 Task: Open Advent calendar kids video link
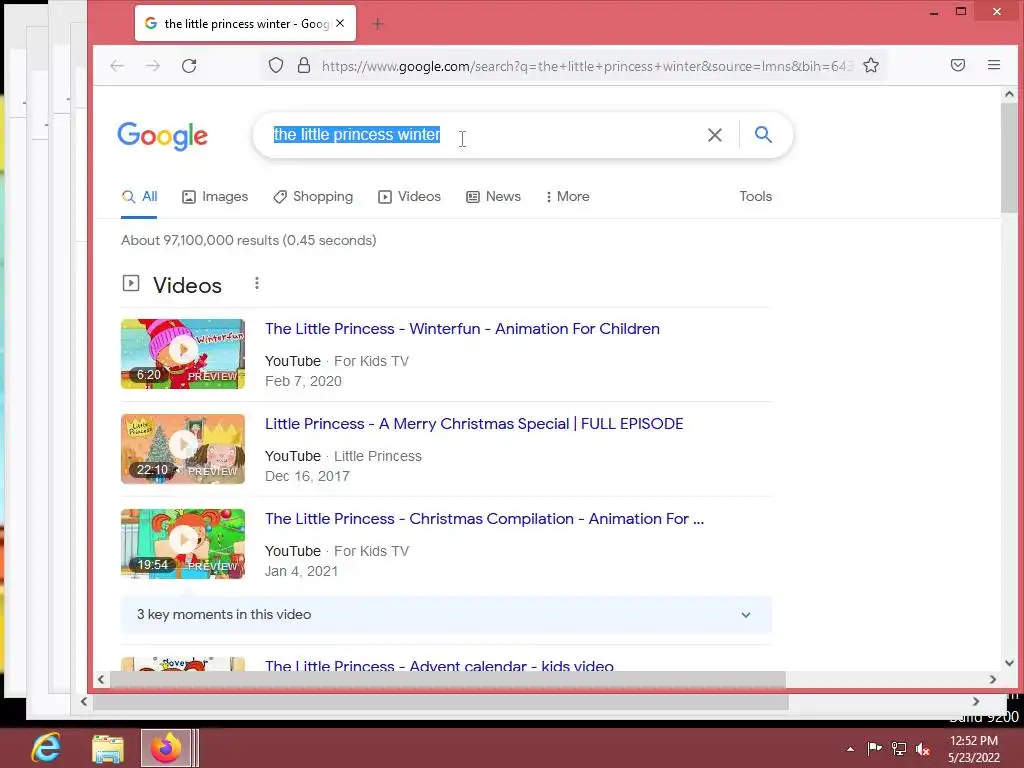(x=439, y=665)
